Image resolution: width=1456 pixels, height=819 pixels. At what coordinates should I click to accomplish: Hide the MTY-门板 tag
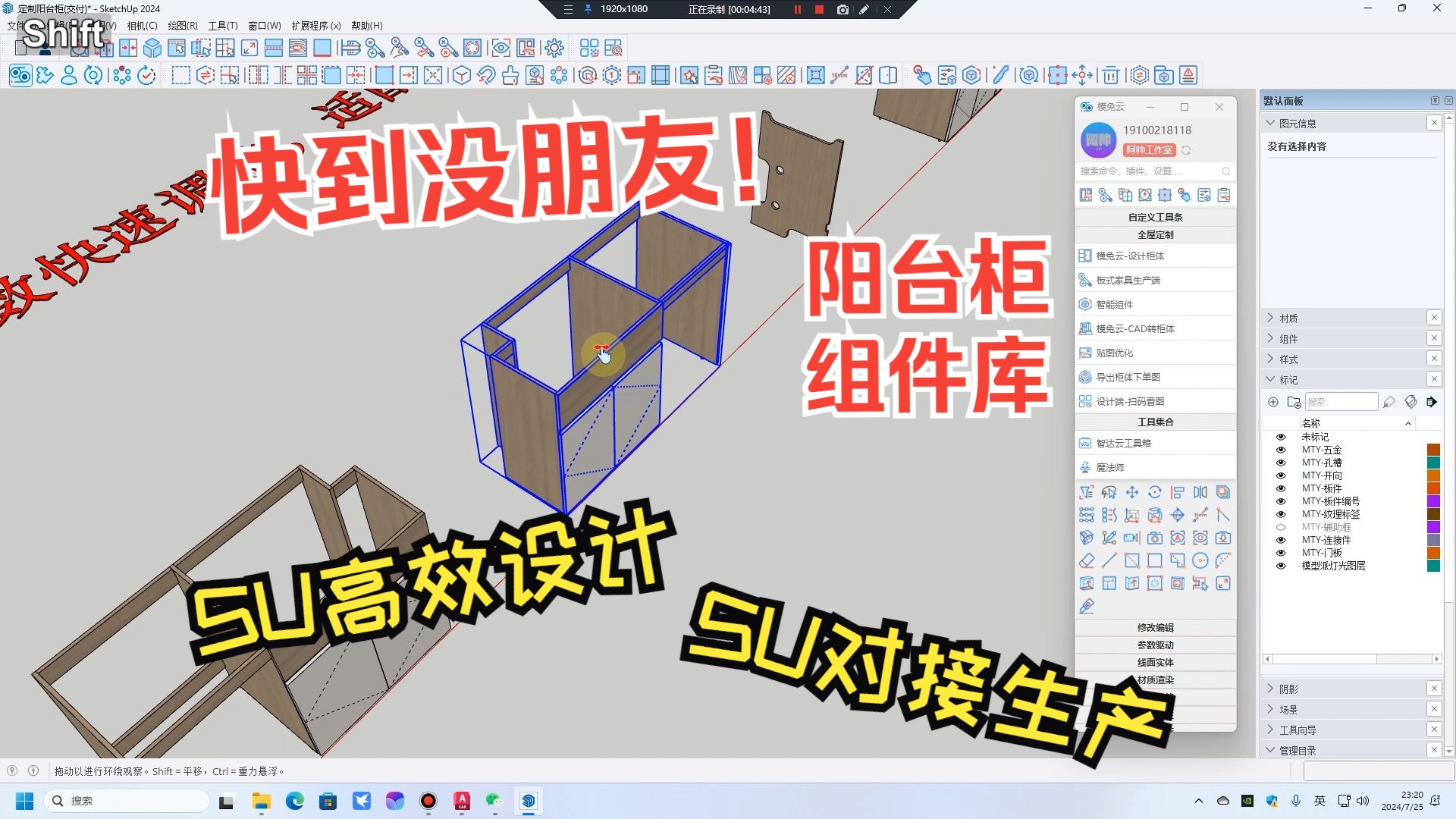tap(1281, 553)
